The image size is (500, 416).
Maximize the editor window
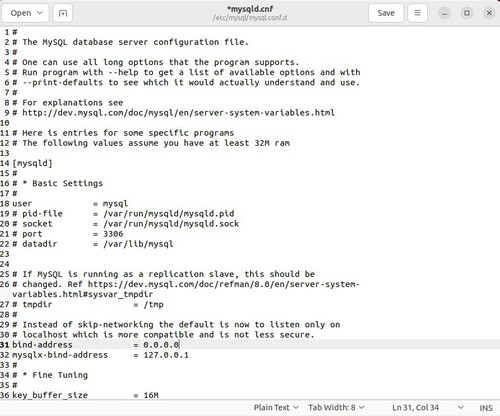tap(467, 13)
